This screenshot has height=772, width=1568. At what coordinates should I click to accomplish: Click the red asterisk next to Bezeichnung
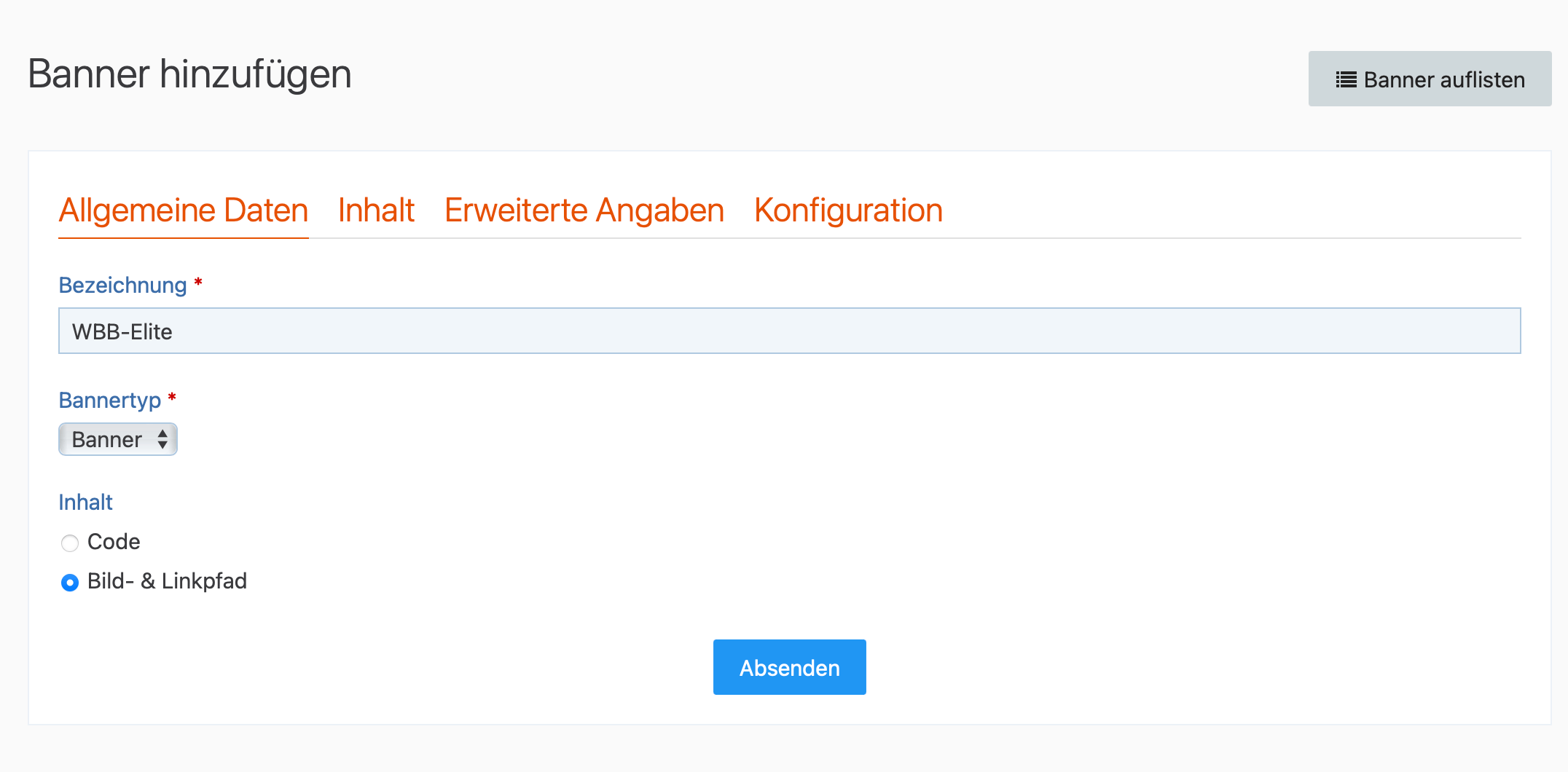(x=197, y=282)
